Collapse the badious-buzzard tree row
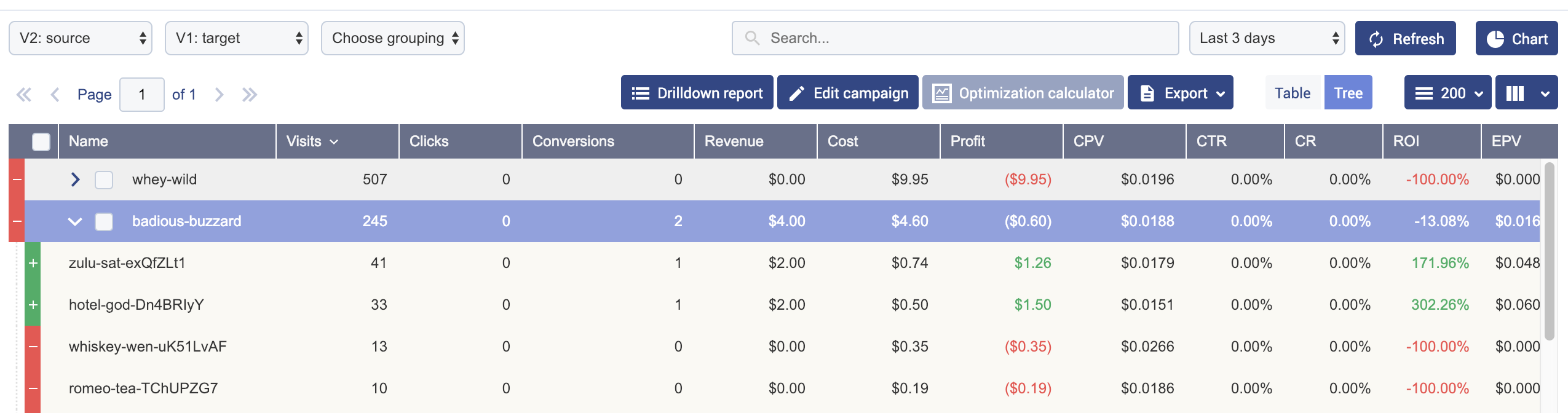1568x413 pixels. (75, 221)
